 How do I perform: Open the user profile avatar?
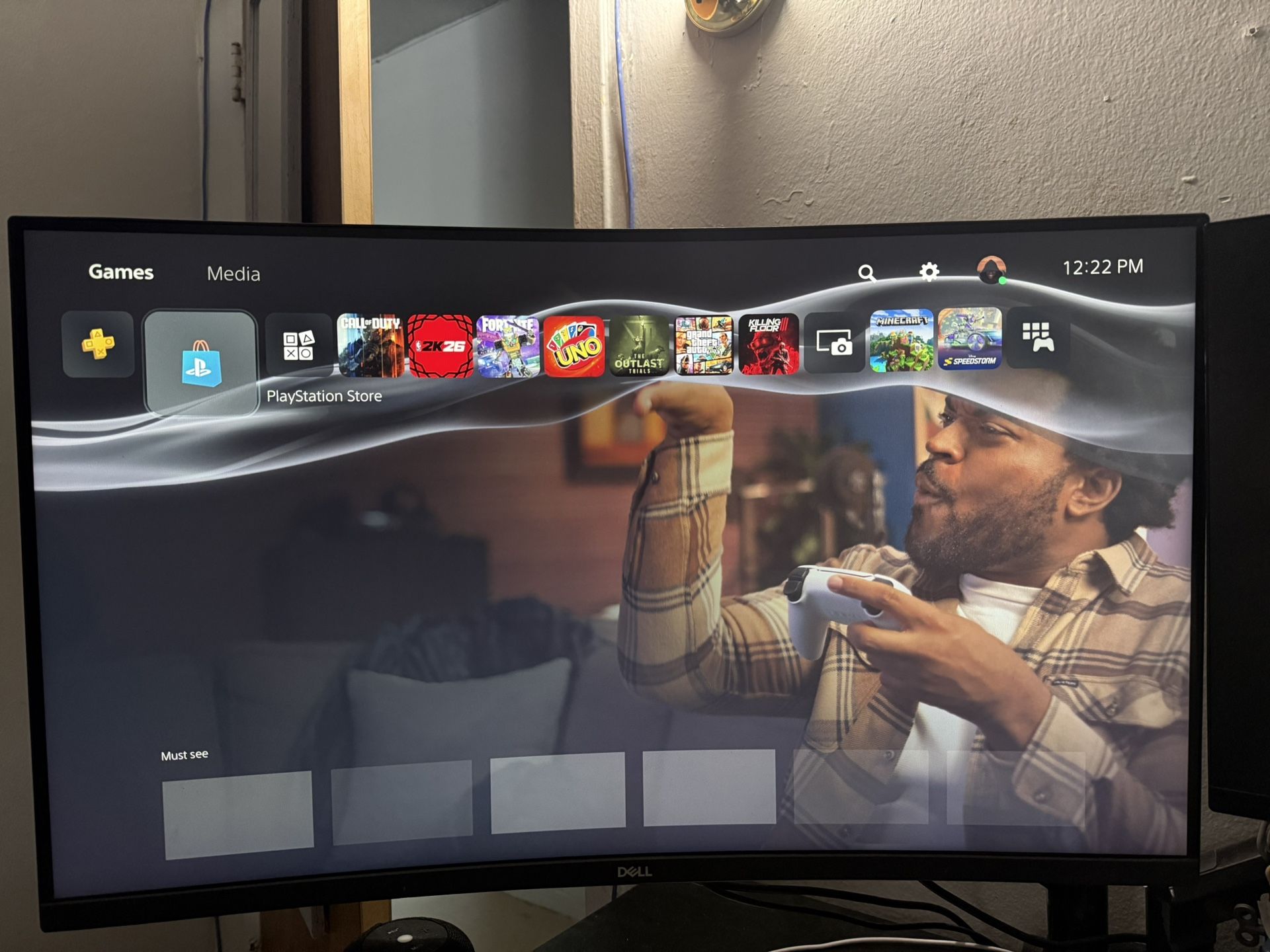pos(991,270)
